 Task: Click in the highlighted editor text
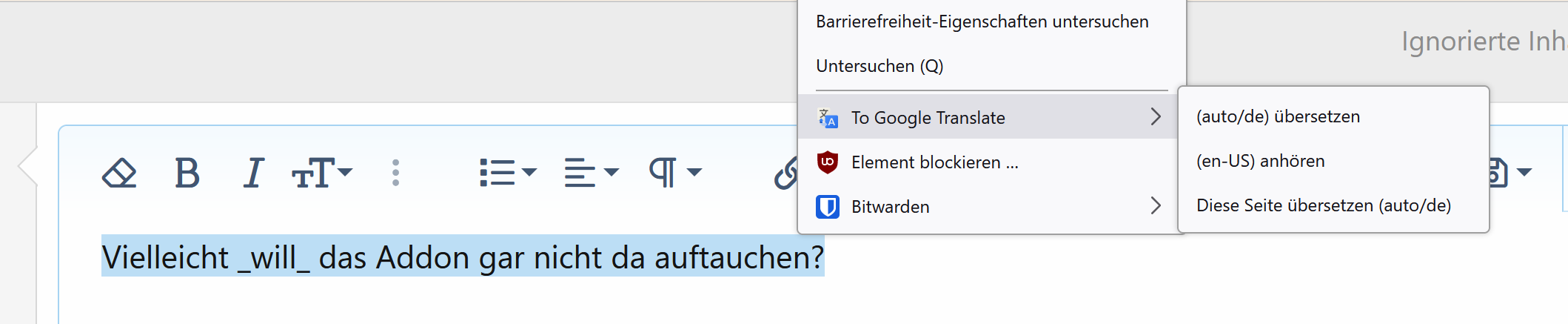pyautogui.click(x=463, y=257)
